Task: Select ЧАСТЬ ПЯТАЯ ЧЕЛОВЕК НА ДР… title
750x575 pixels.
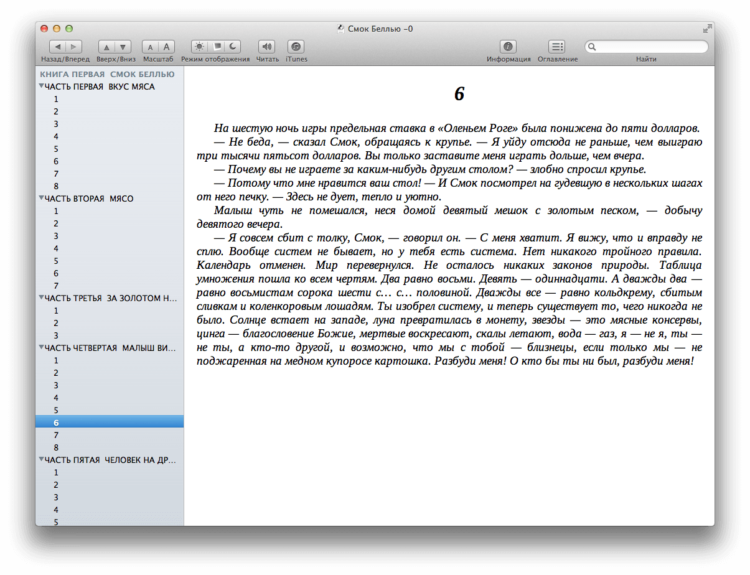Action: 110,460
